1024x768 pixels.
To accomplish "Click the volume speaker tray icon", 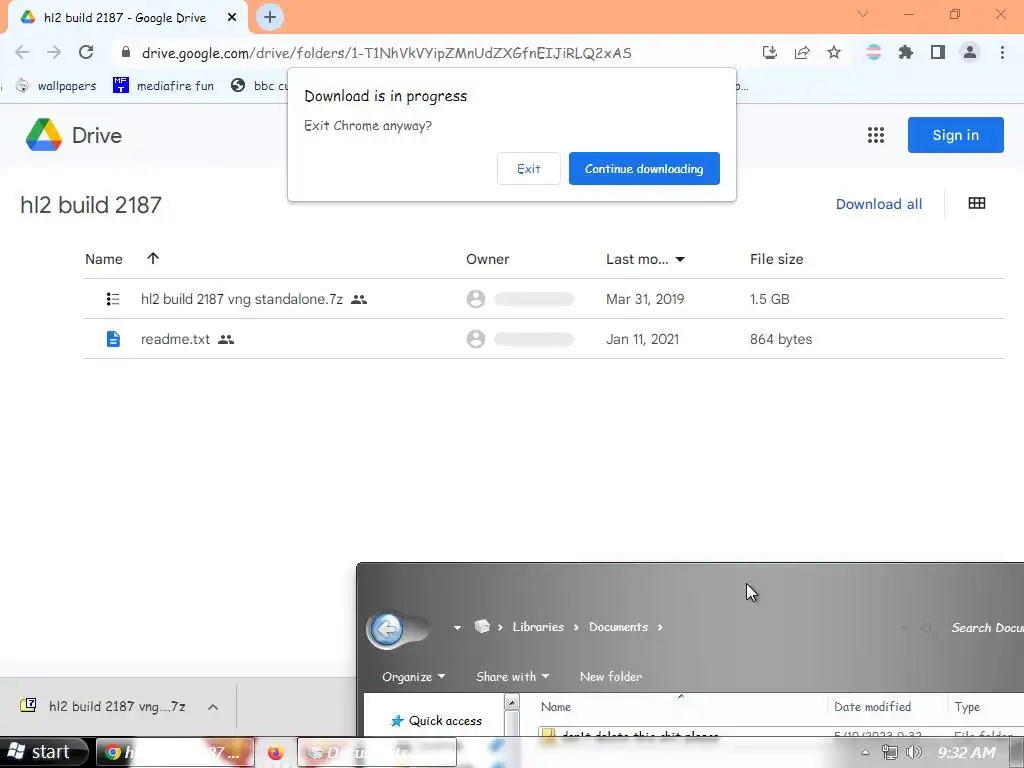I will pos(914,752).
